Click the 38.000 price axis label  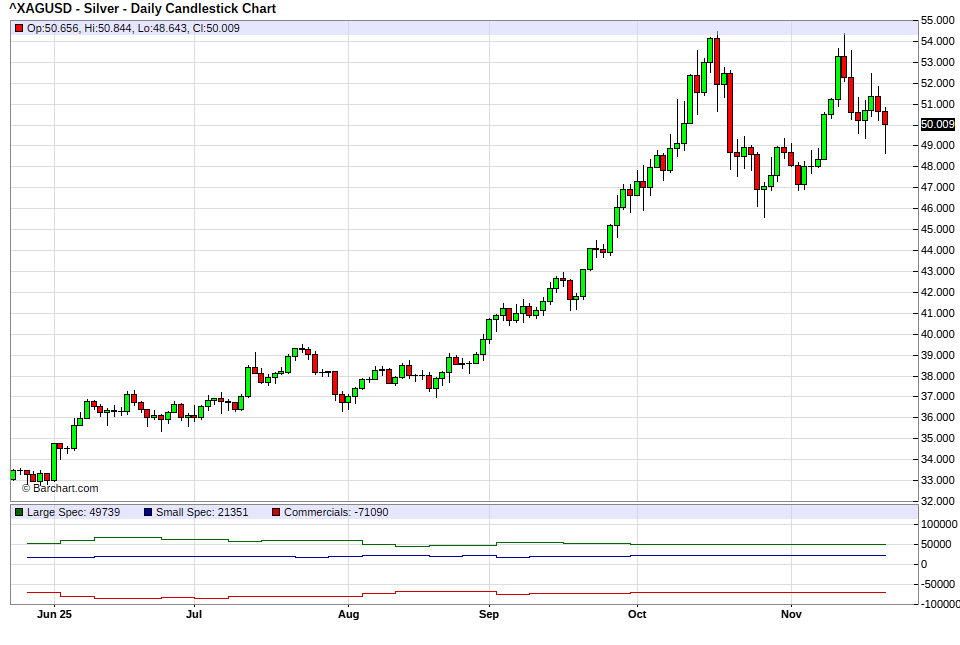937,376
